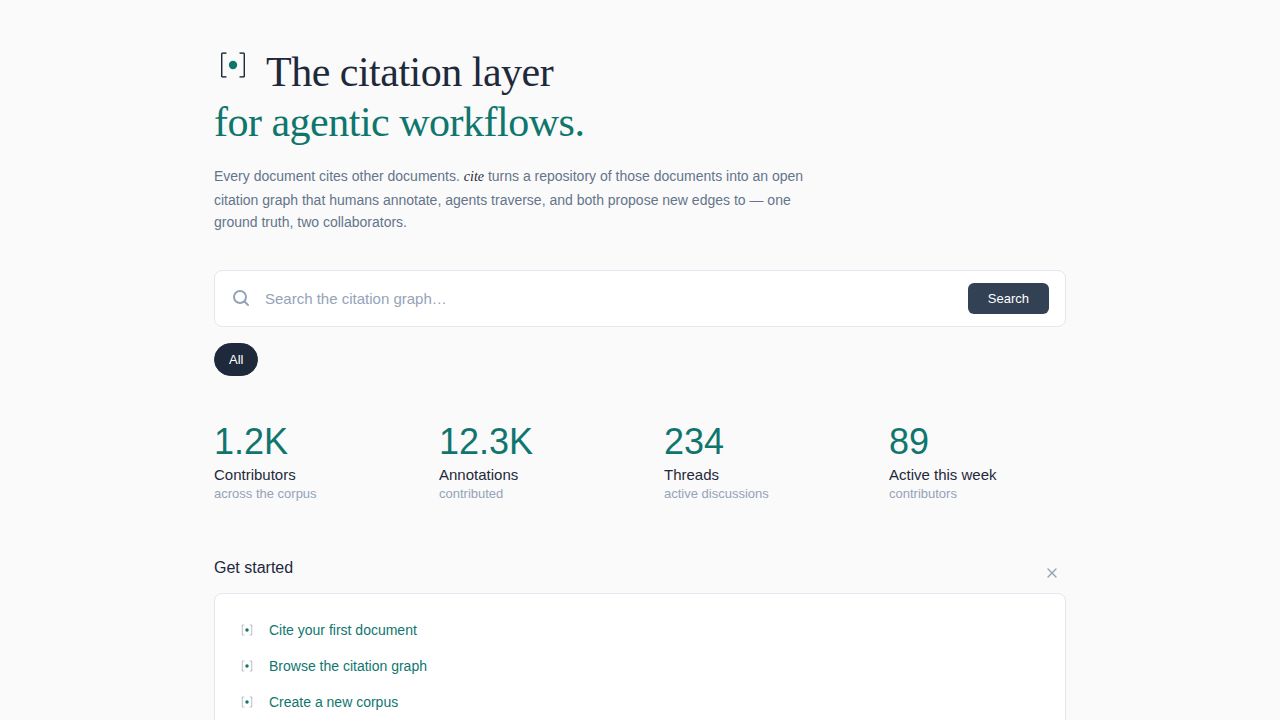Click the 'active discussions' caption
Viewport: 1280px width, 720px height.
click(x=716, y=494)
